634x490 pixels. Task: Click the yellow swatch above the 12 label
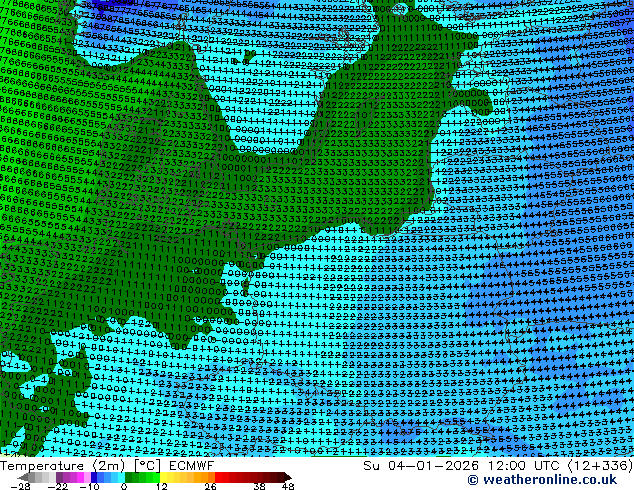[163, 477]
